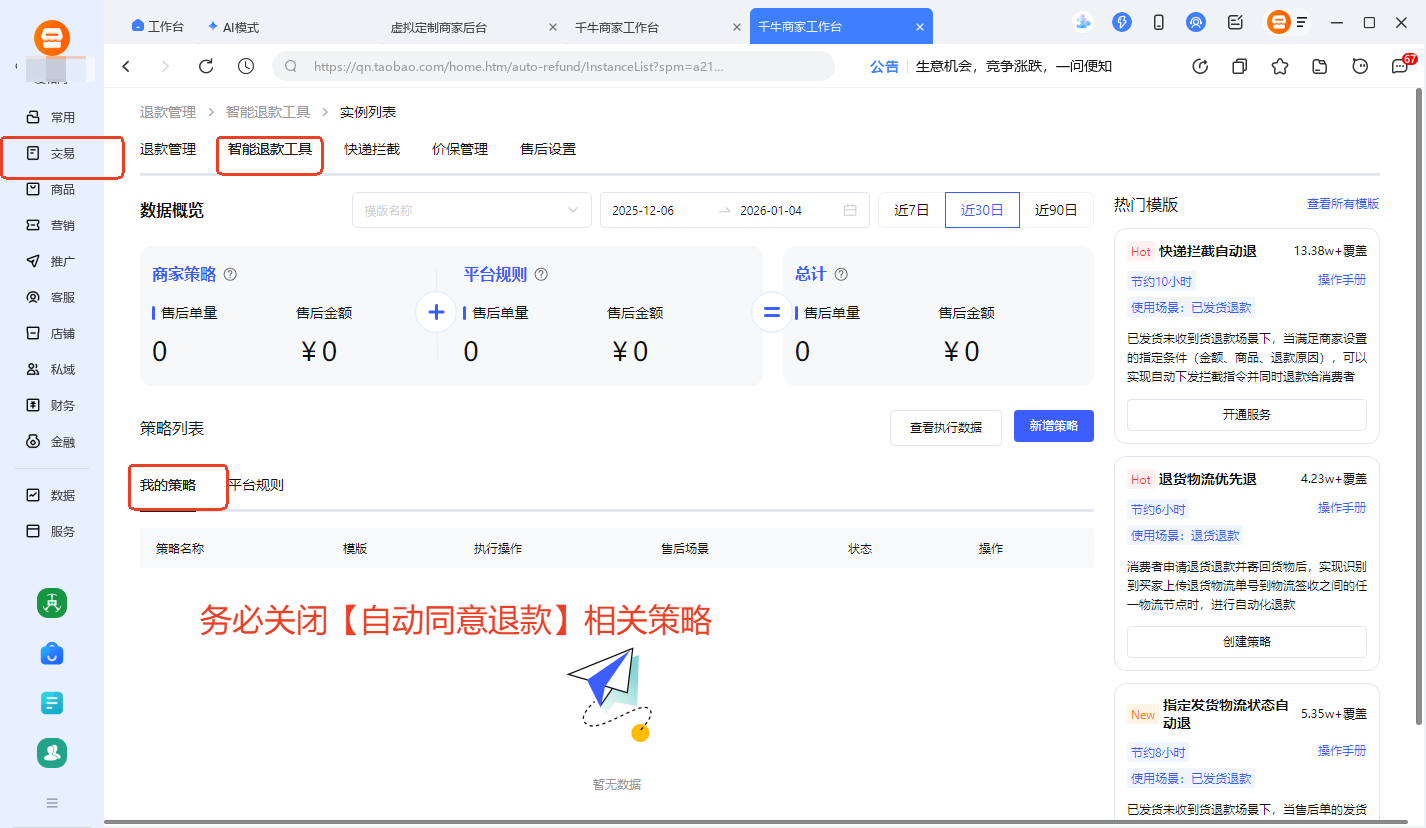
Task: Show the 商家策略 help tooltip icon
Action: coord(230,274)
